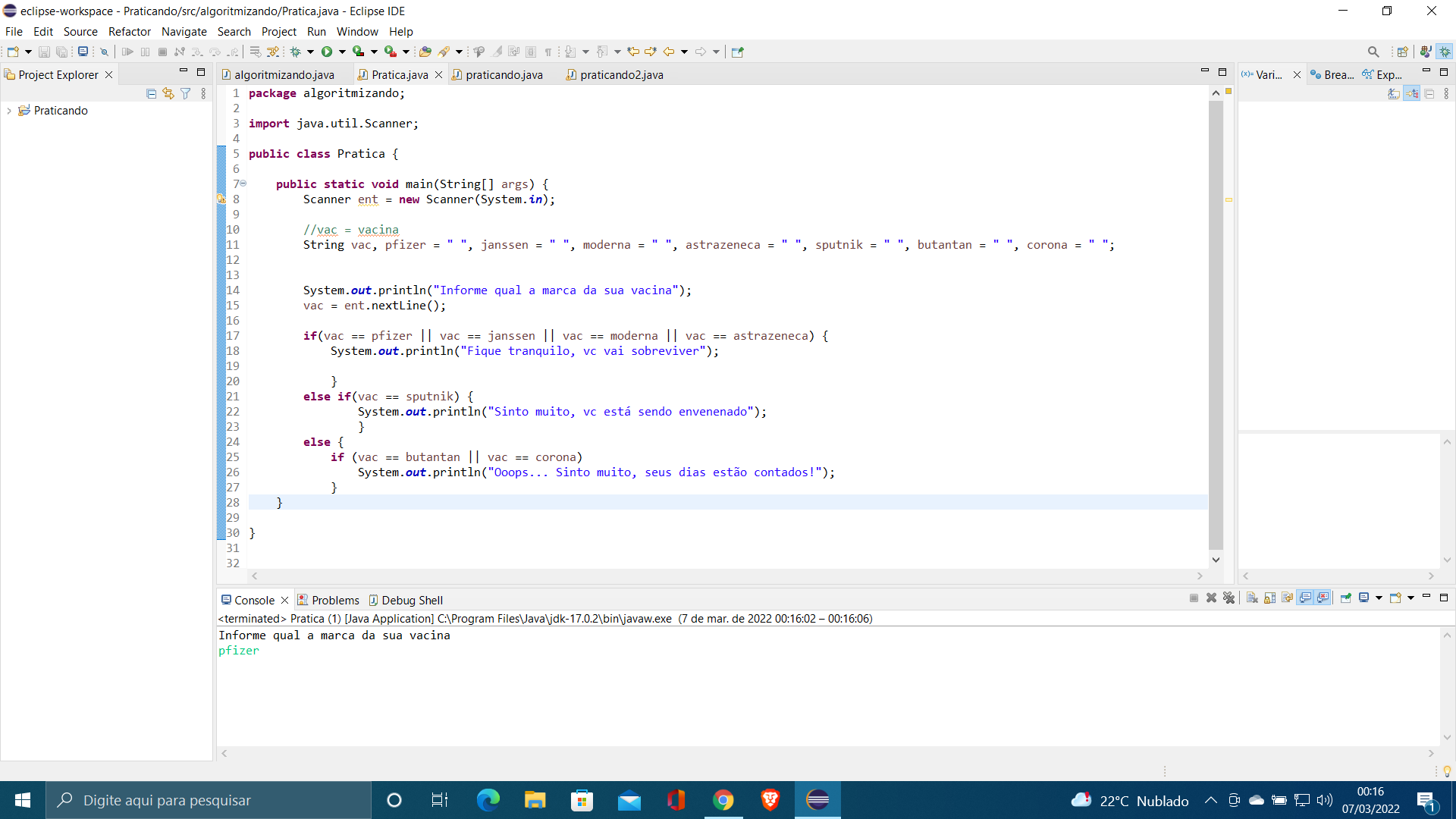This screenshot has width=1456, height=819.
Task: Toggle Scroll Lock in Console
Action: pyautogui.click(x=1269, y=598)
